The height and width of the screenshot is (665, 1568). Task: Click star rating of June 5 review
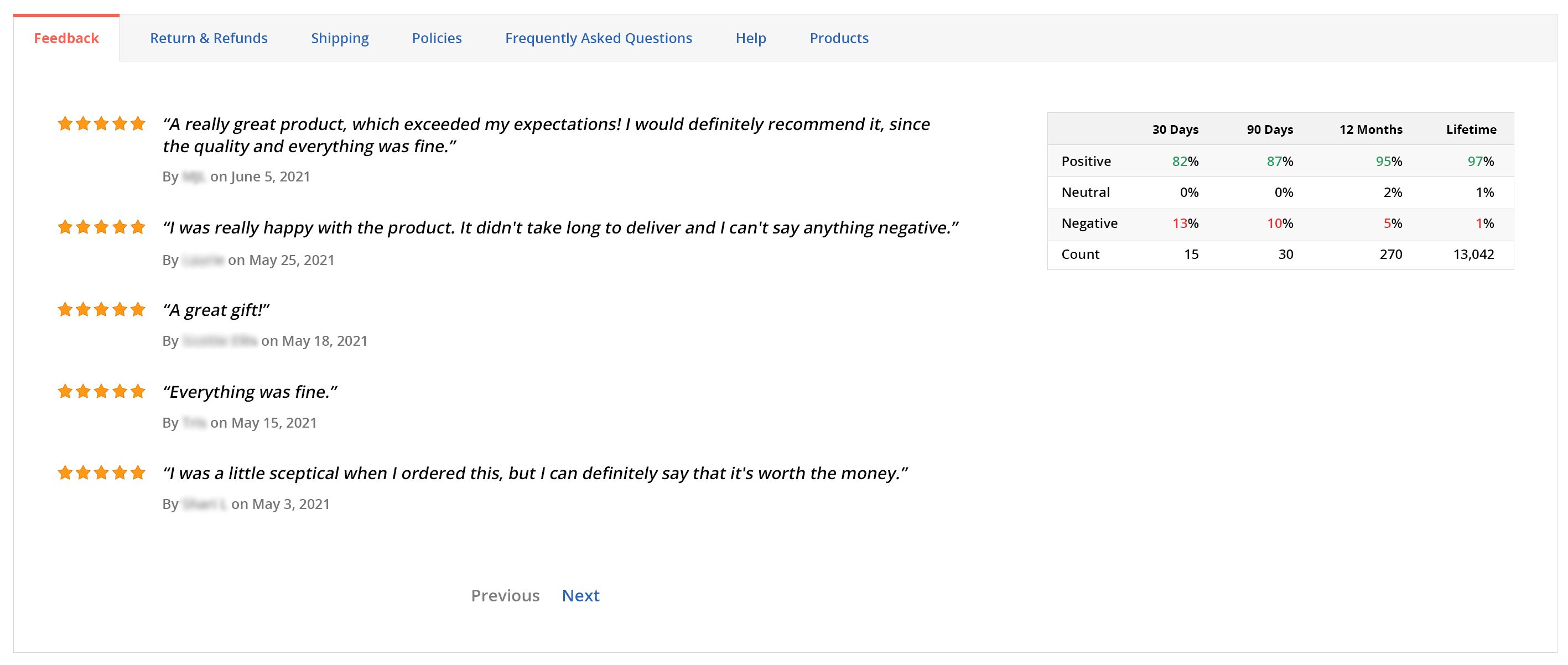click(102, 124)
